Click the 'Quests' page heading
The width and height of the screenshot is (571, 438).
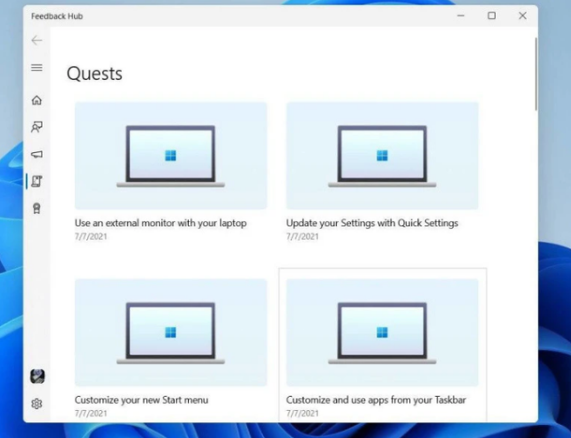click(95, 74)
